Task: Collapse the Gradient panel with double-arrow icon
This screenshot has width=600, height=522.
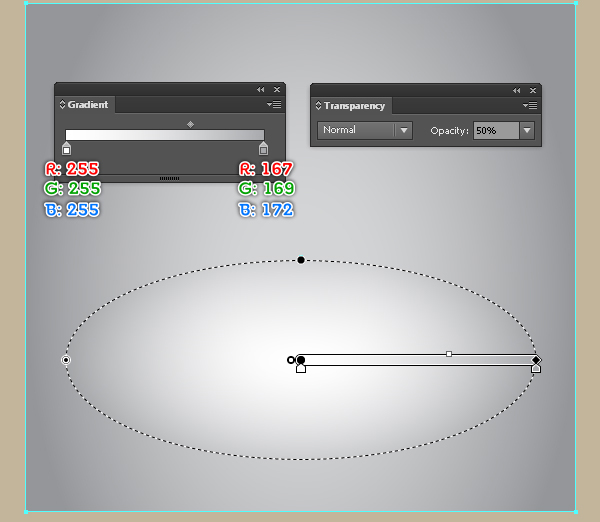Action: click(x=261, y=90)
